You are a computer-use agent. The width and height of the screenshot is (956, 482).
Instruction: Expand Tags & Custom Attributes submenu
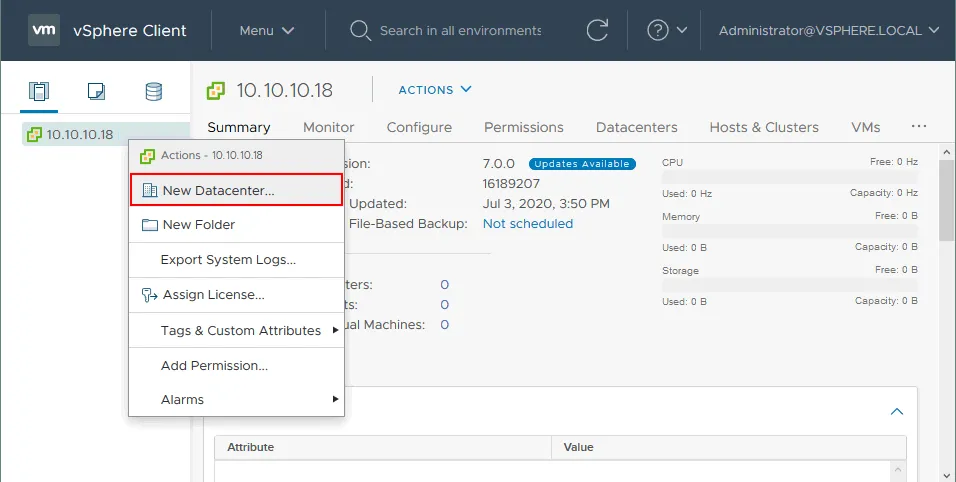[x=240, y=330]
